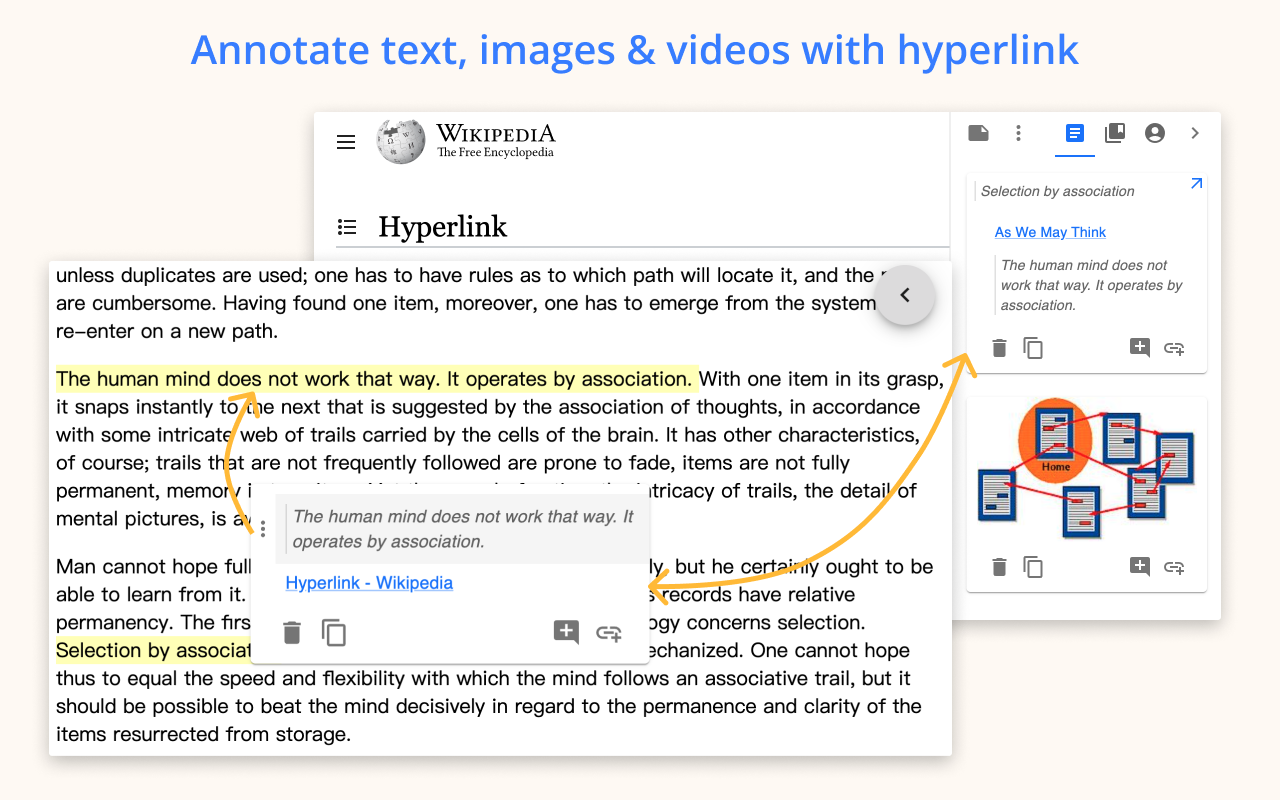The image size is (1280, 800).
Task: Open the popup card's vertical dots menu
Action: coord(262,528)
